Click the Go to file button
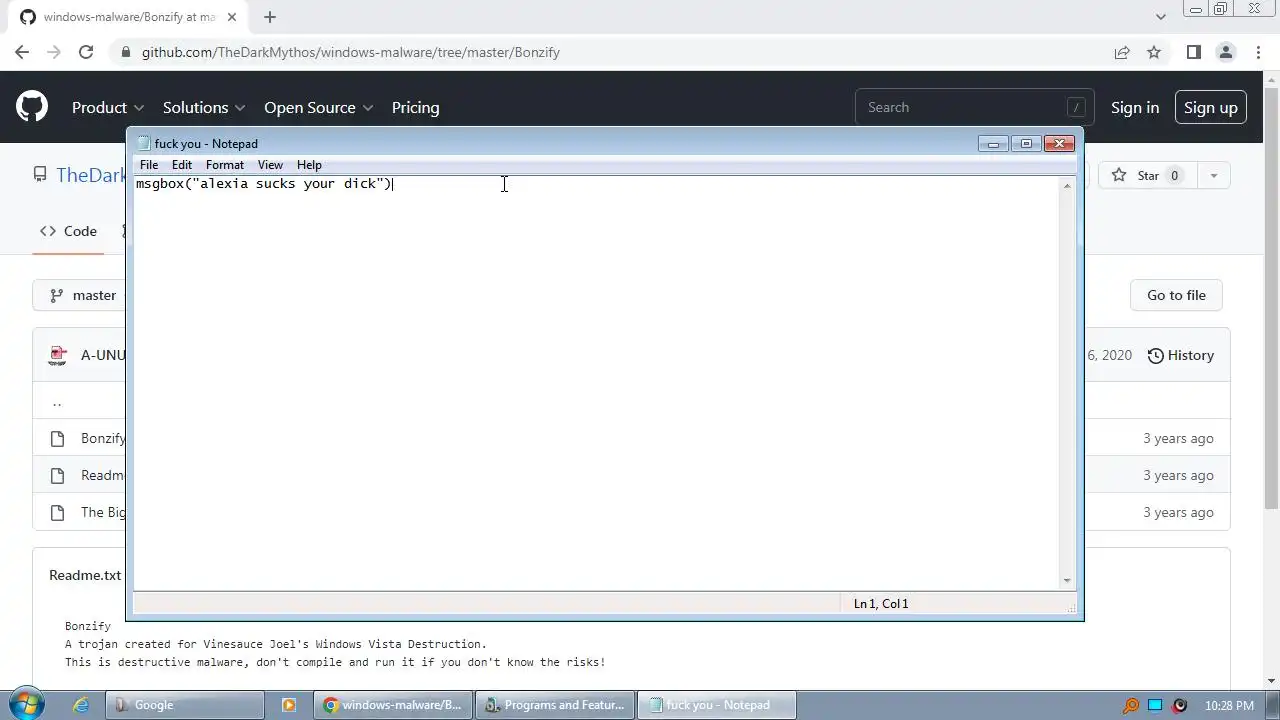Image resolution: width=1280 pixels, height=720 pixels. click(x=1176, y=295)
